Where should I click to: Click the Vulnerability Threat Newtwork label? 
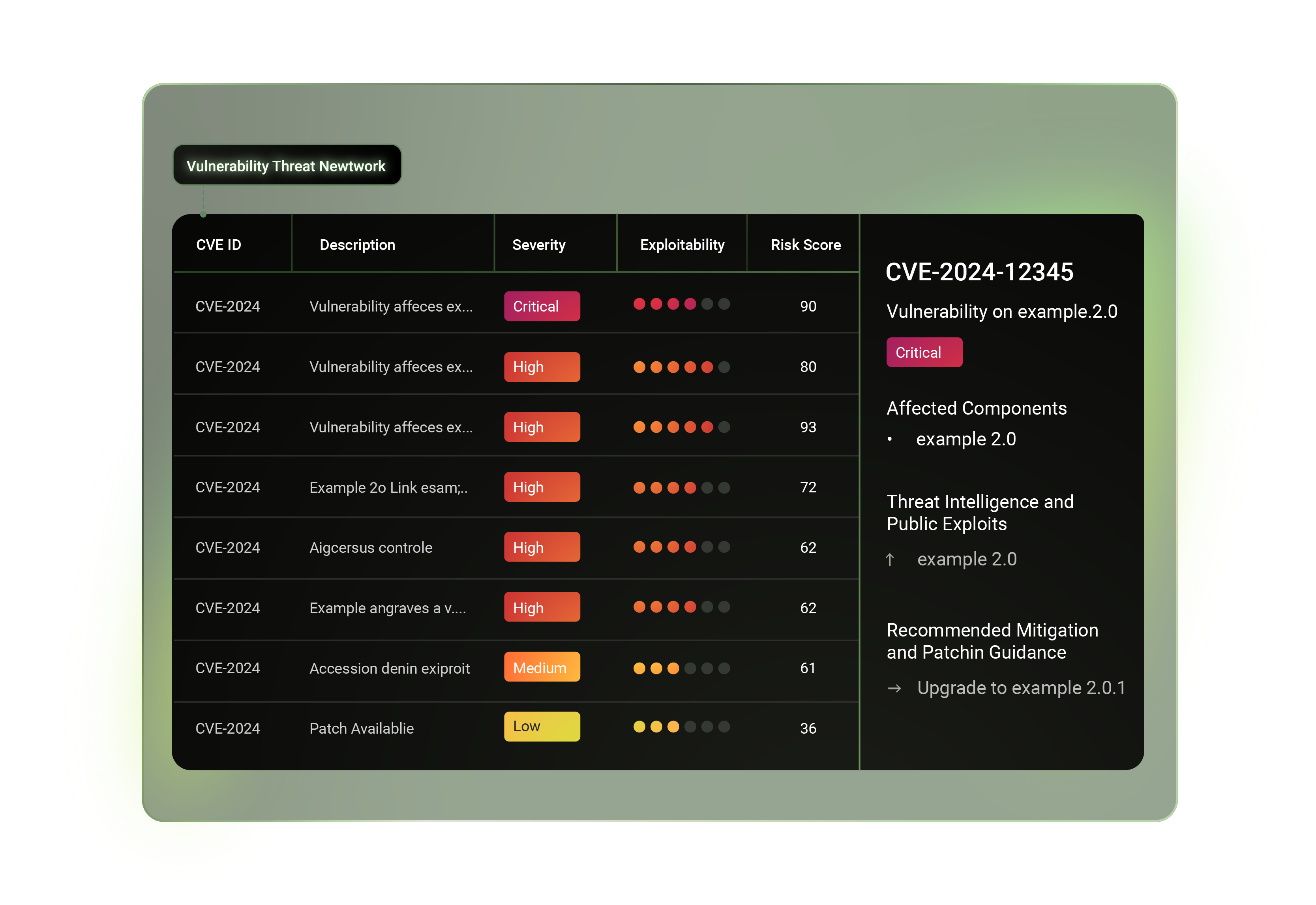(287, 165)
